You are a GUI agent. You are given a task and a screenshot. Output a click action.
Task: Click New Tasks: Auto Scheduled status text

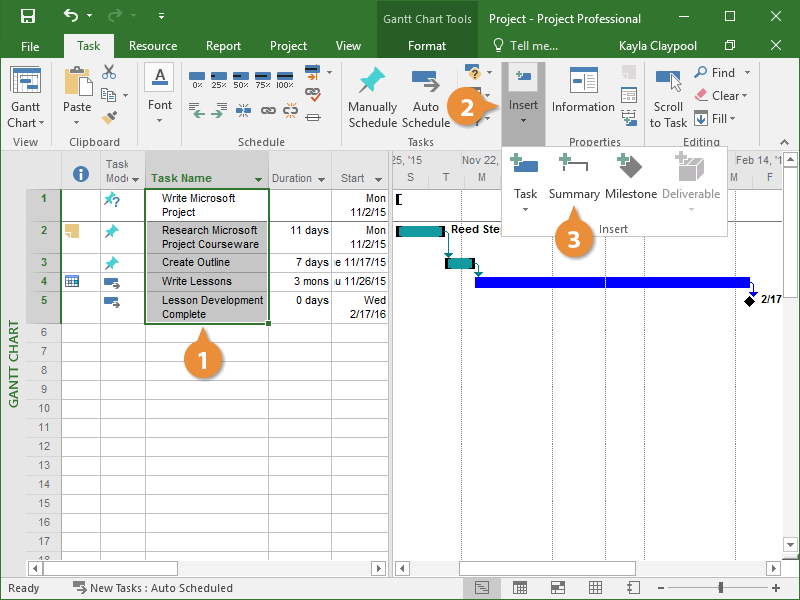[160, 588]
